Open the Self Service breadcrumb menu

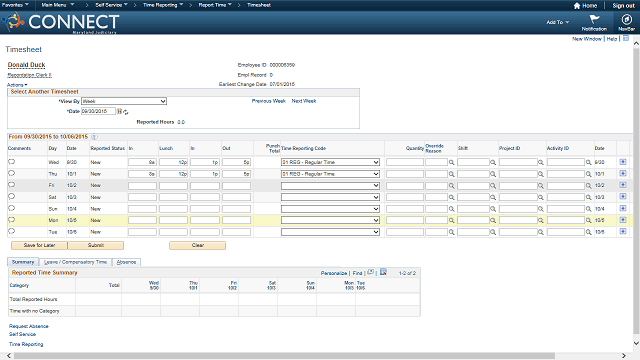click(111, 5)
